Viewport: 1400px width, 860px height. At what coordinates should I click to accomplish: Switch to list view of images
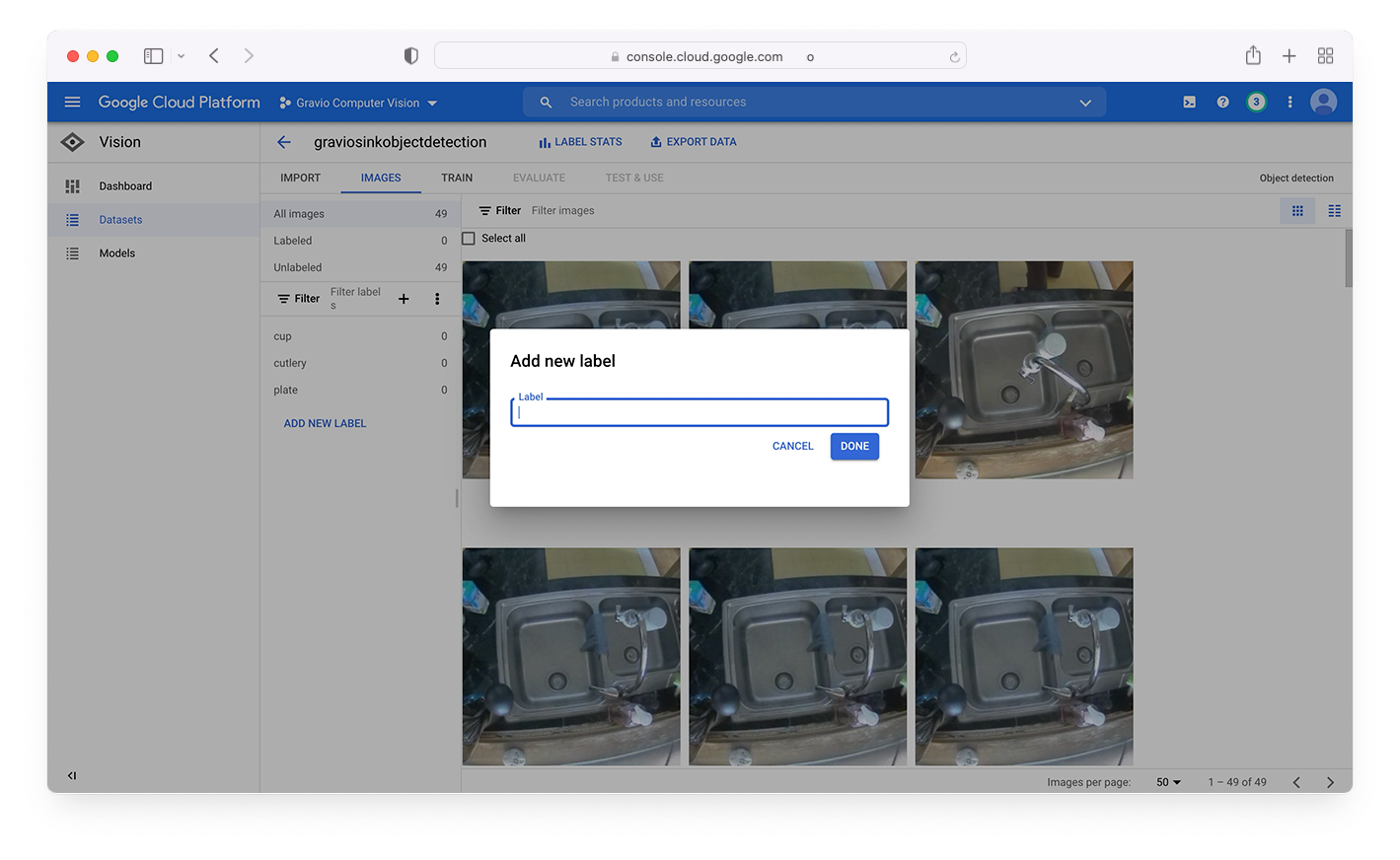(1334, 210)
